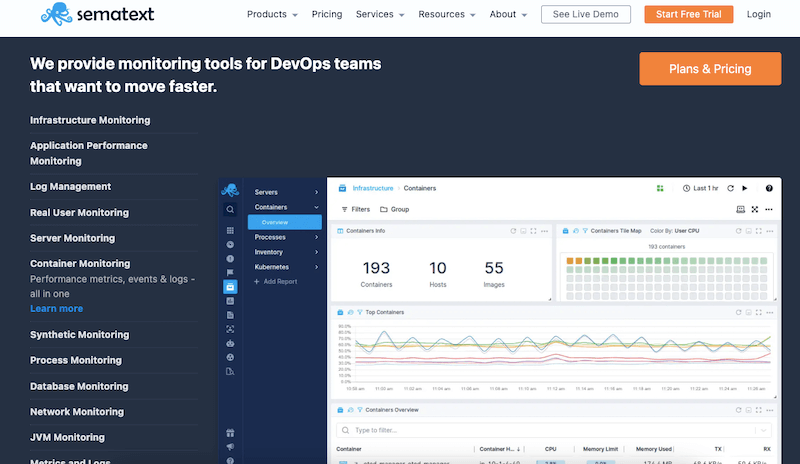Select Overview under Containers
The width and height of the screenshot is (800, 464).
[x=285, y=222]
